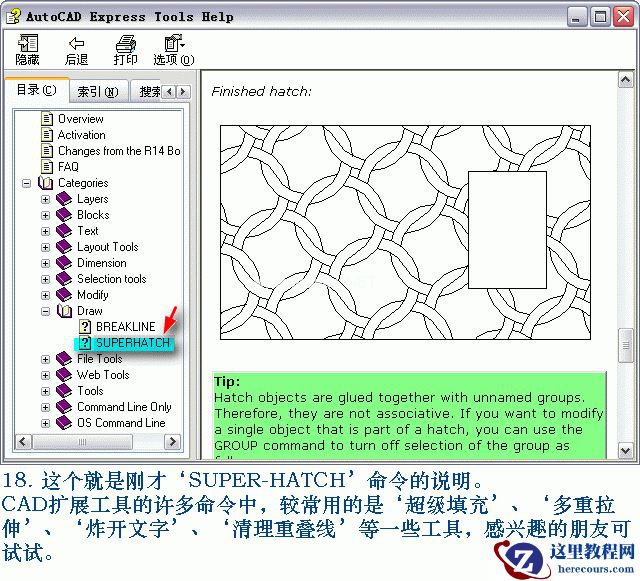Maximize the AutoCAD Express Tools Help window
The width and height of the screenshot is (640, 581).
[600, 17]
